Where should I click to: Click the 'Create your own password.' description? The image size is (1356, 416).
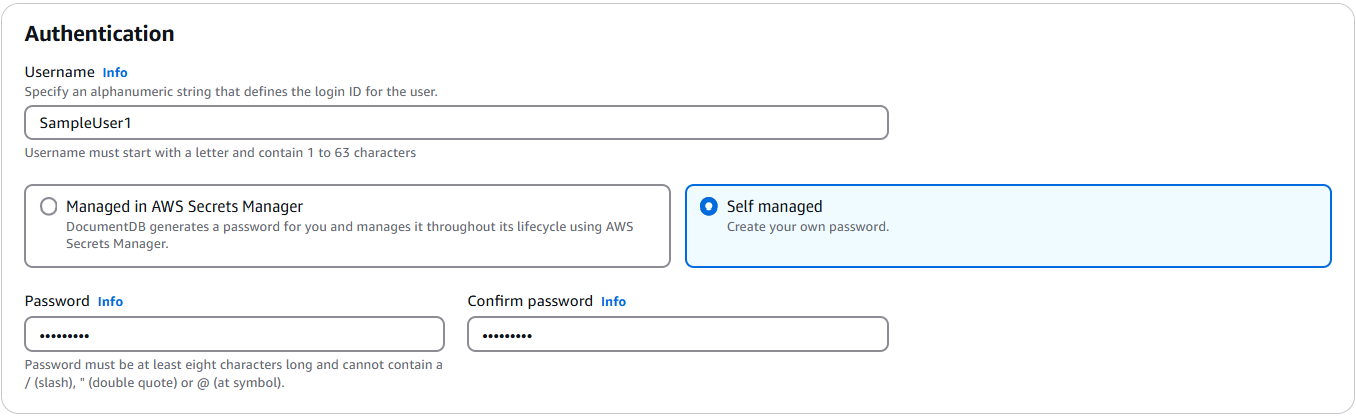pos(807,226)
